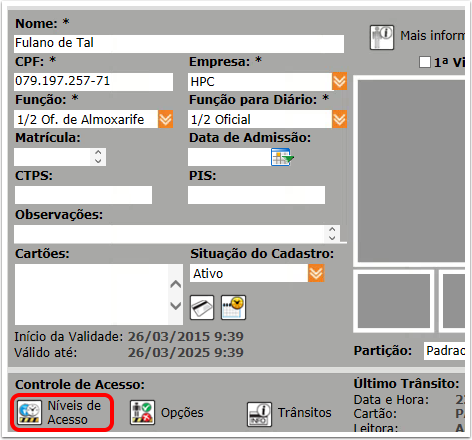The width and height of the screenshot is (472, 440).
Task: Click the CPF input field
Action: coord(93,82)
